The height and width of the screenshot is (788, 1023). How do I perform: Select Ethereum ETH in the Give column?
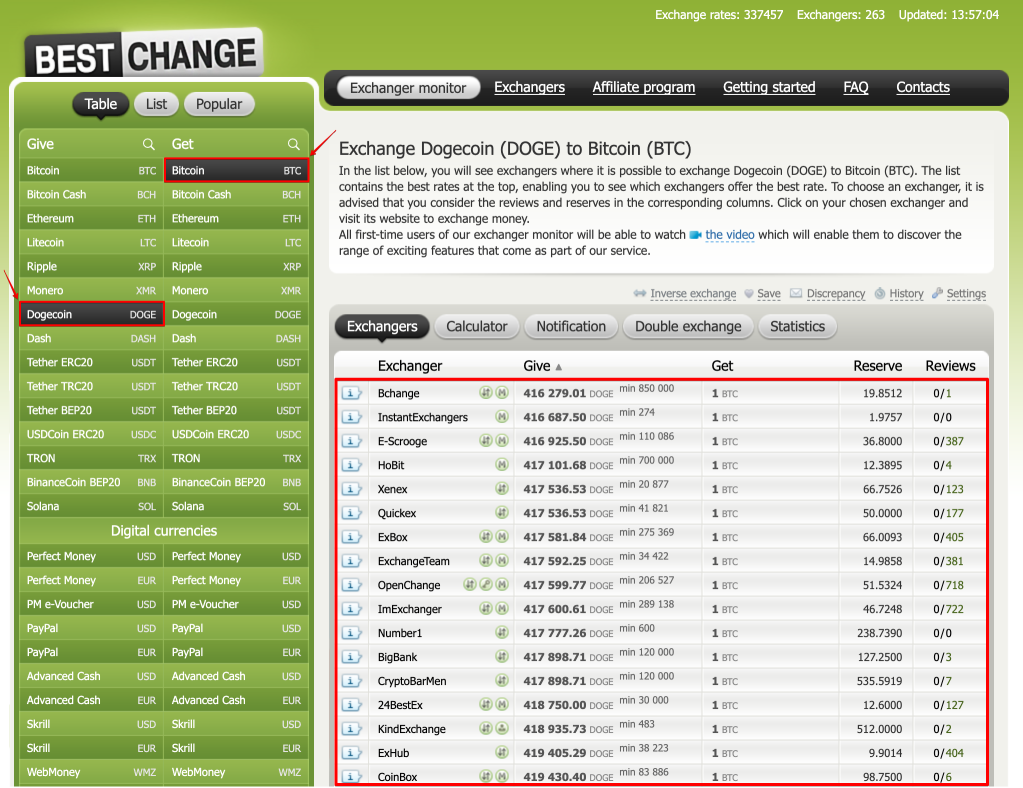(x=91, y=219)
